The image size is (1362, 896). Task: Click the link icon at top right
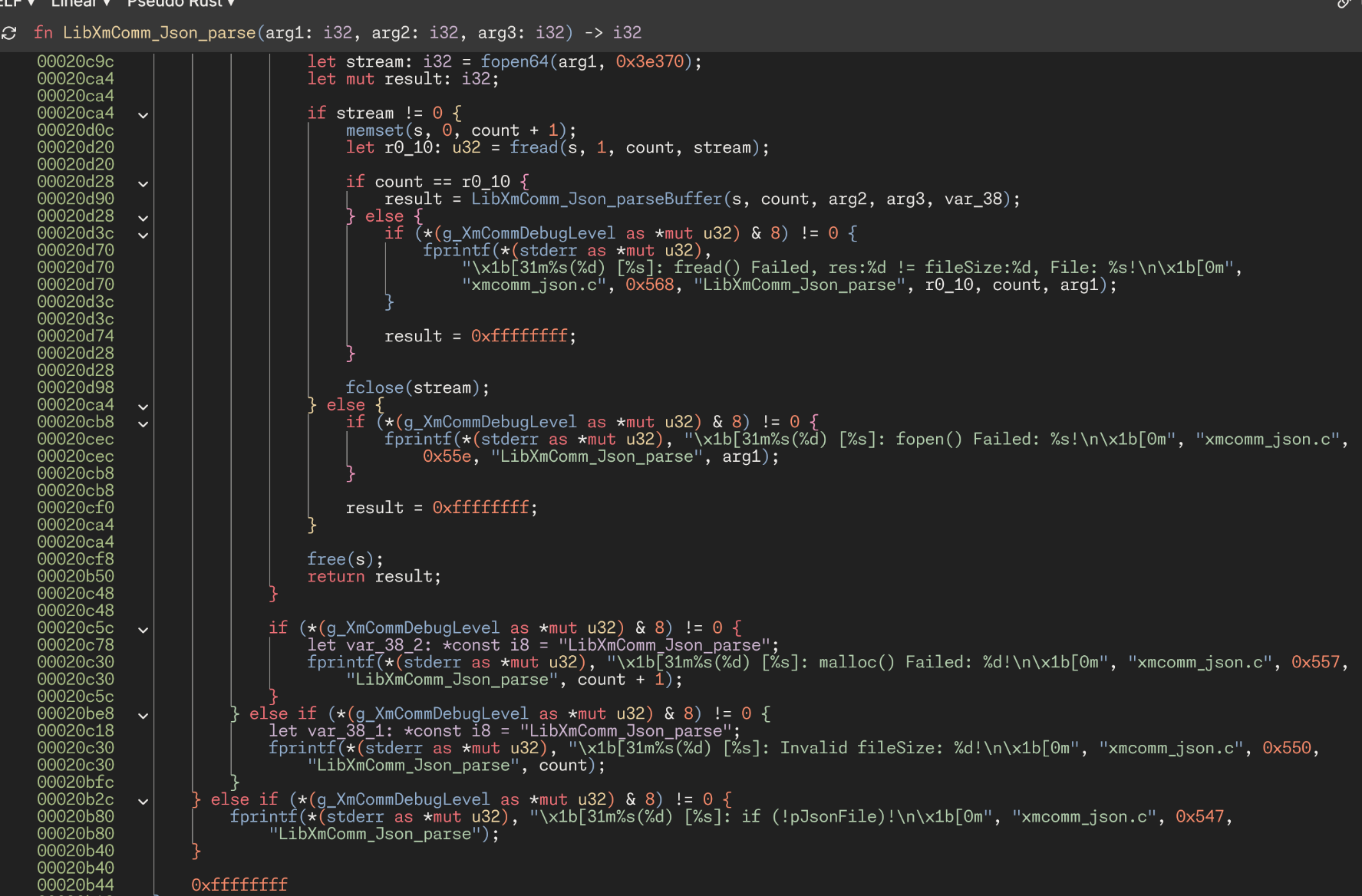pyautogui.click(x=1344, y=4)
